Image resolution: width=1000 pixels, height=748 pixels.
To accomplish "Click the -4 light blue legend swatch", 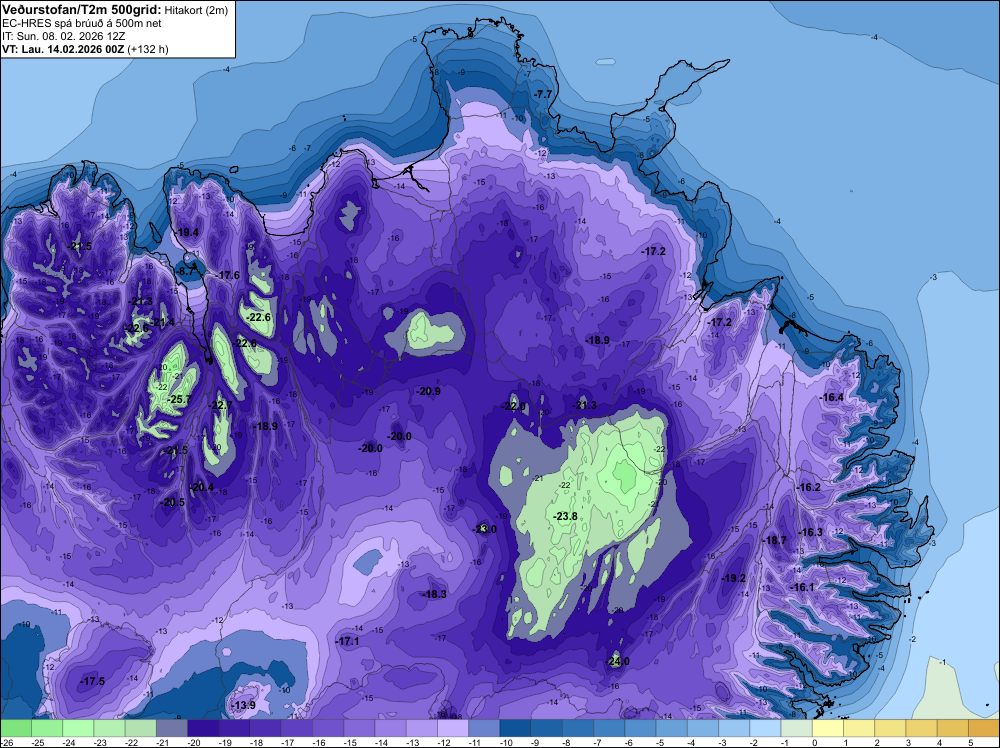I will point(703,728).
